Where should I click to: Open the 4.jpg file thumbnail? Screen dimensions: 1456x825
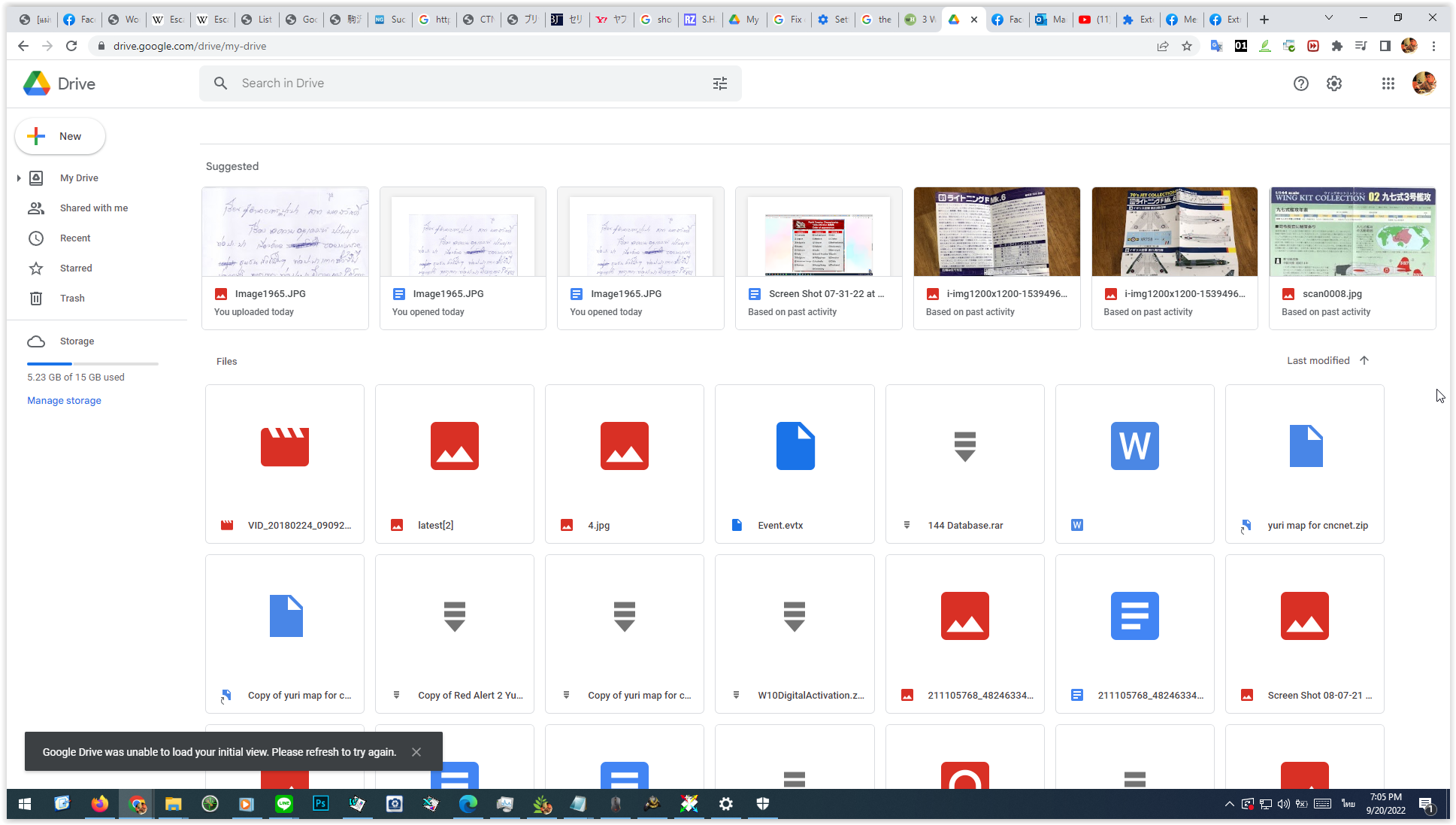point(624,446)
